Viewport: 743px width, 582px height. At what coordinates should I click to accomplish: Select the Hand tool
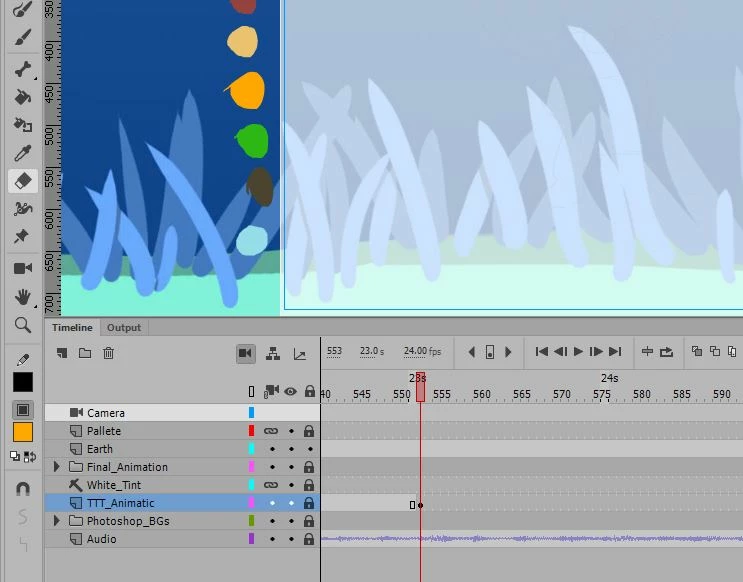coord(23,297)
